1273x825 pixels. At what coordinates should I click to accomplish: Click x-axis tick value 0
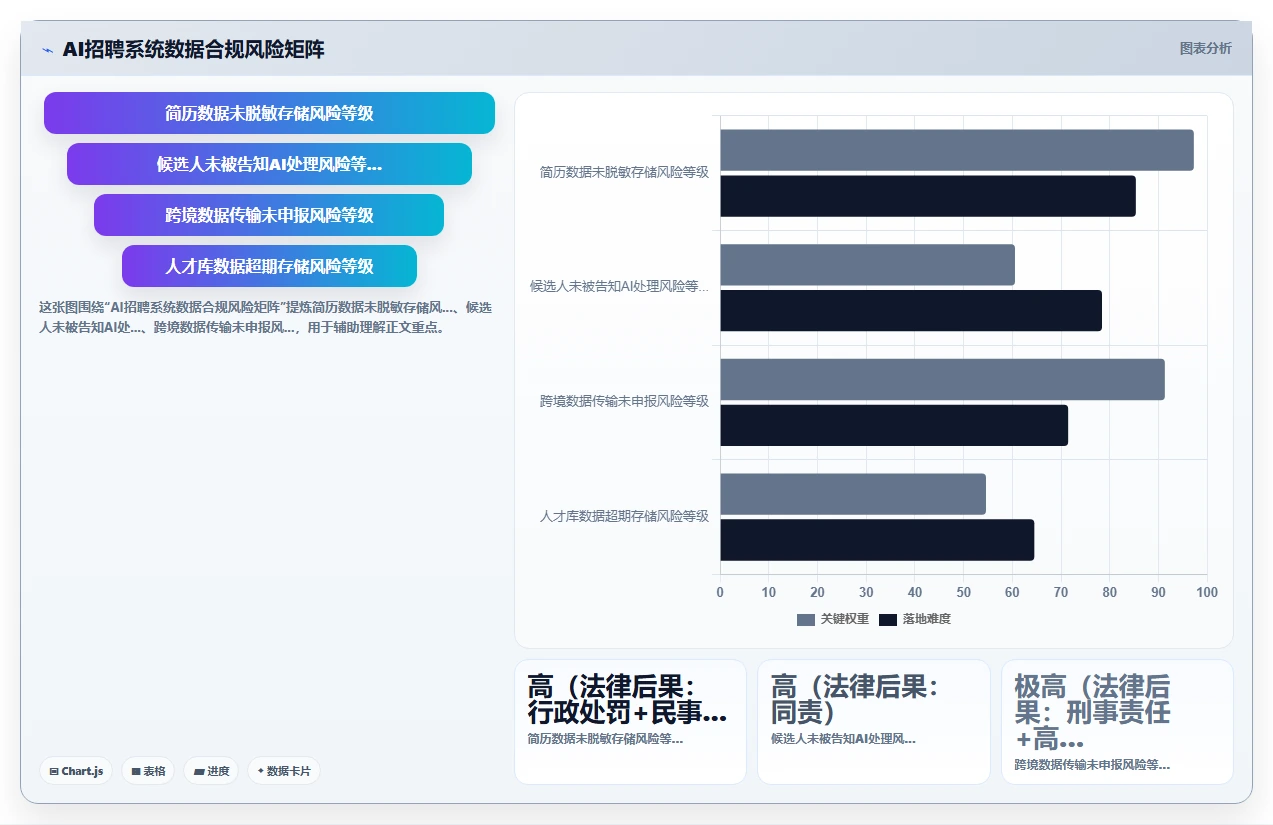point(720,592)
